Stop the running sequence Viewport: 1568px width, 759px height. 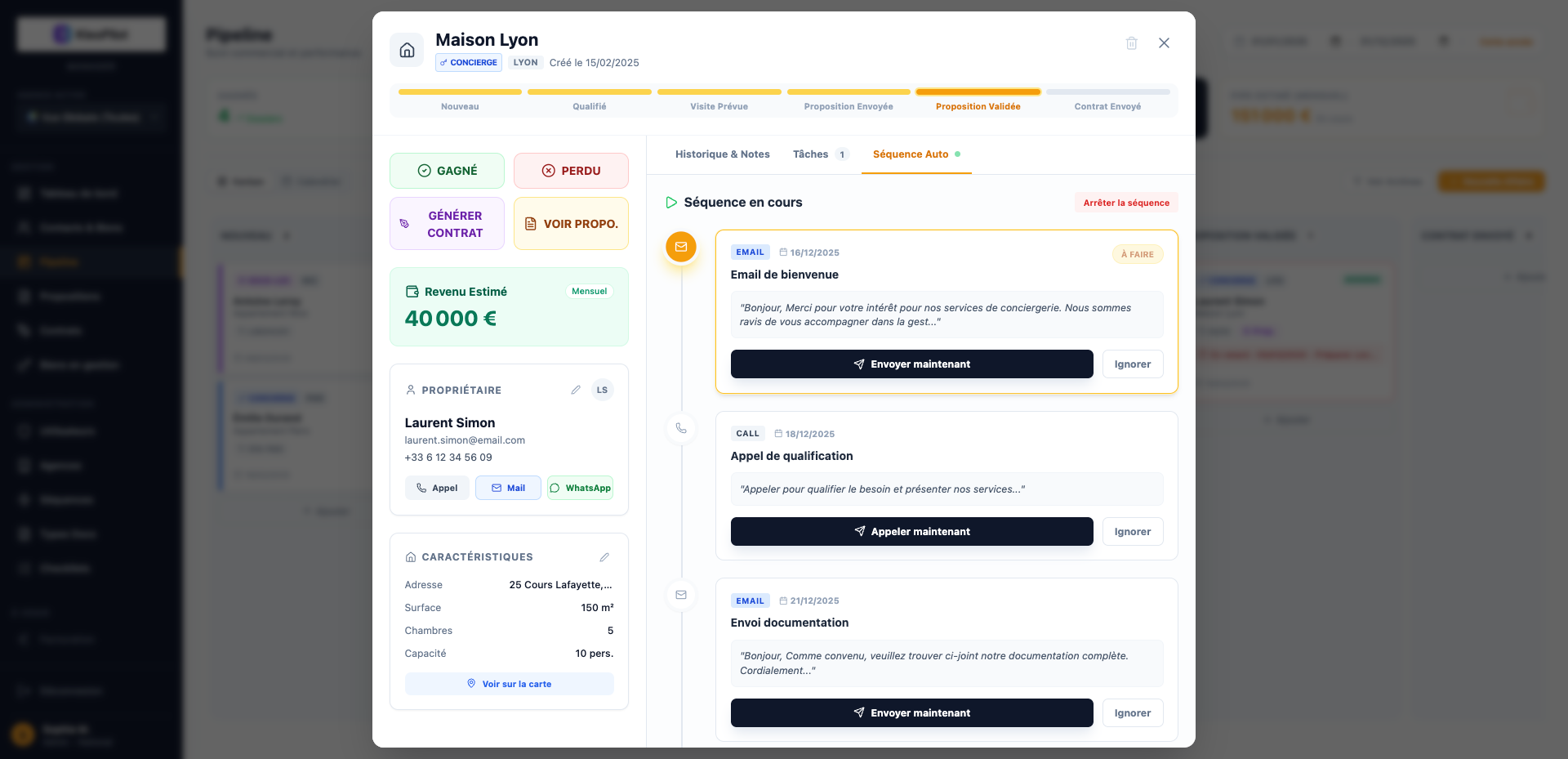pos(1125,203)
